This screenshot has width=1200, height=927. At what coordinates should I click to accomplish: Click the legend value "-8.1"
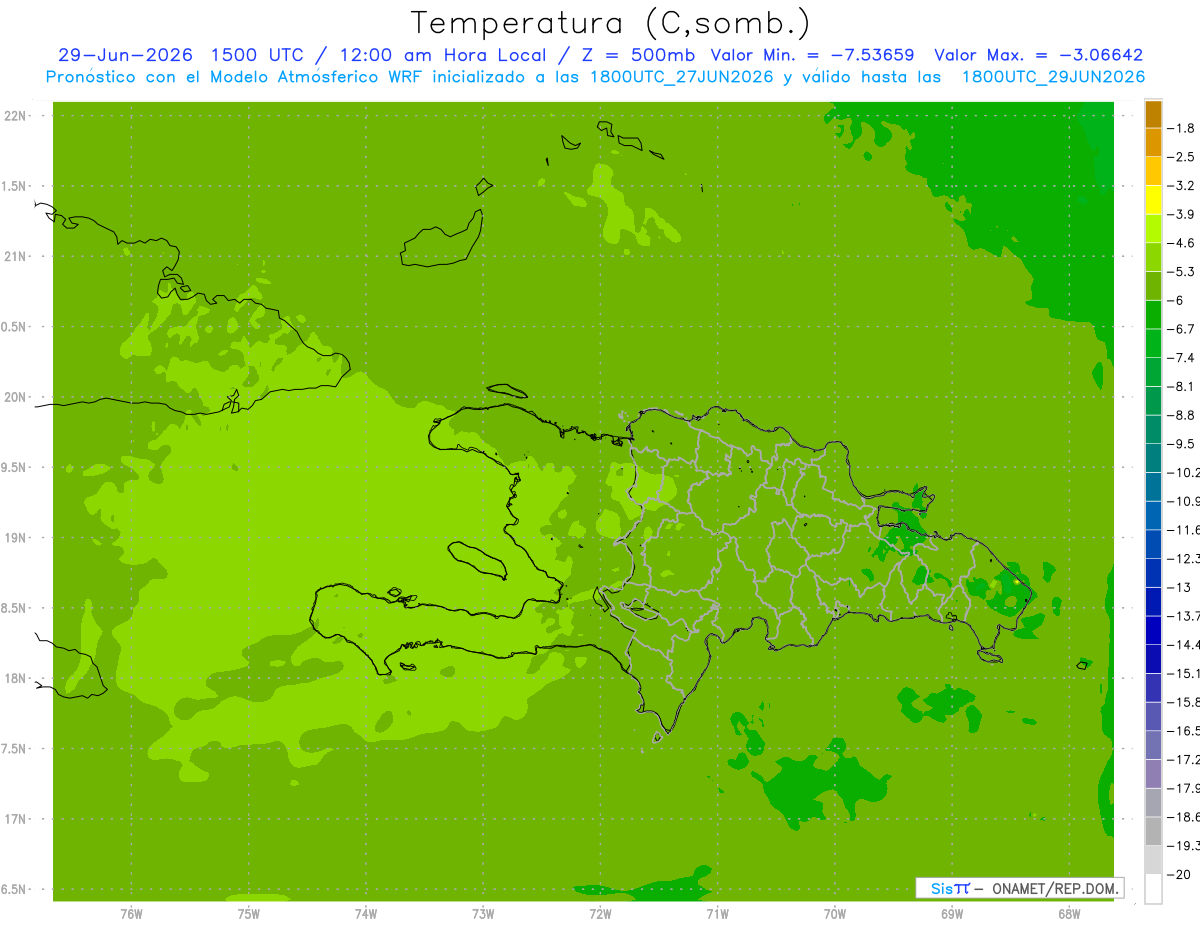point(1182,386)
